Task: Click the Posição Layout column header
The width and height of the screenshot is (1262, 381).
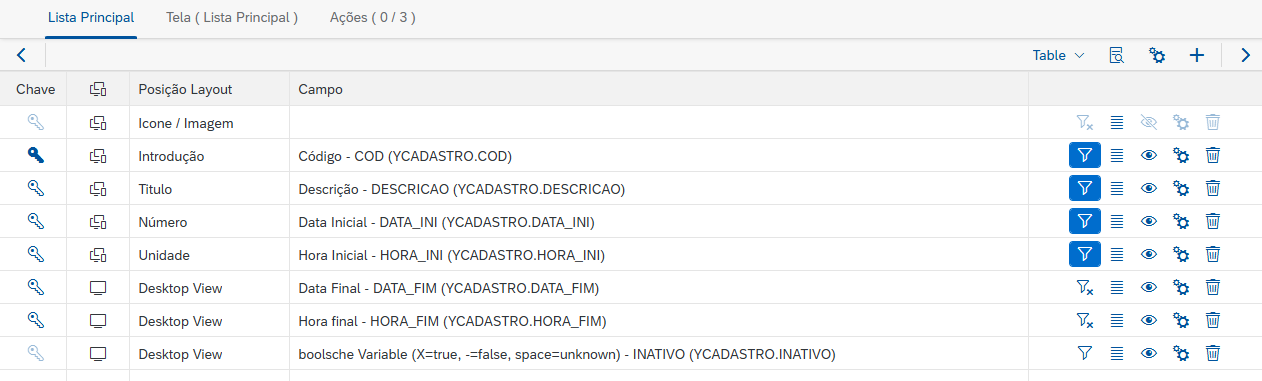Action: pyautogui.click(x=185, y=89)
